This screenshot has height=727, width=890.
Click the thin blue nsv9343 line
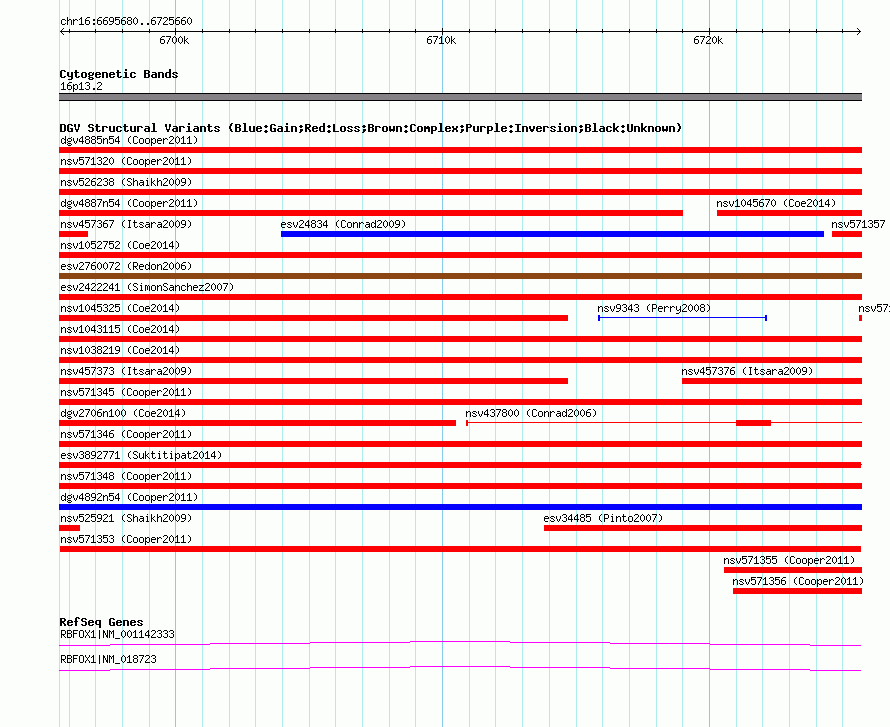tap(682, 318)
